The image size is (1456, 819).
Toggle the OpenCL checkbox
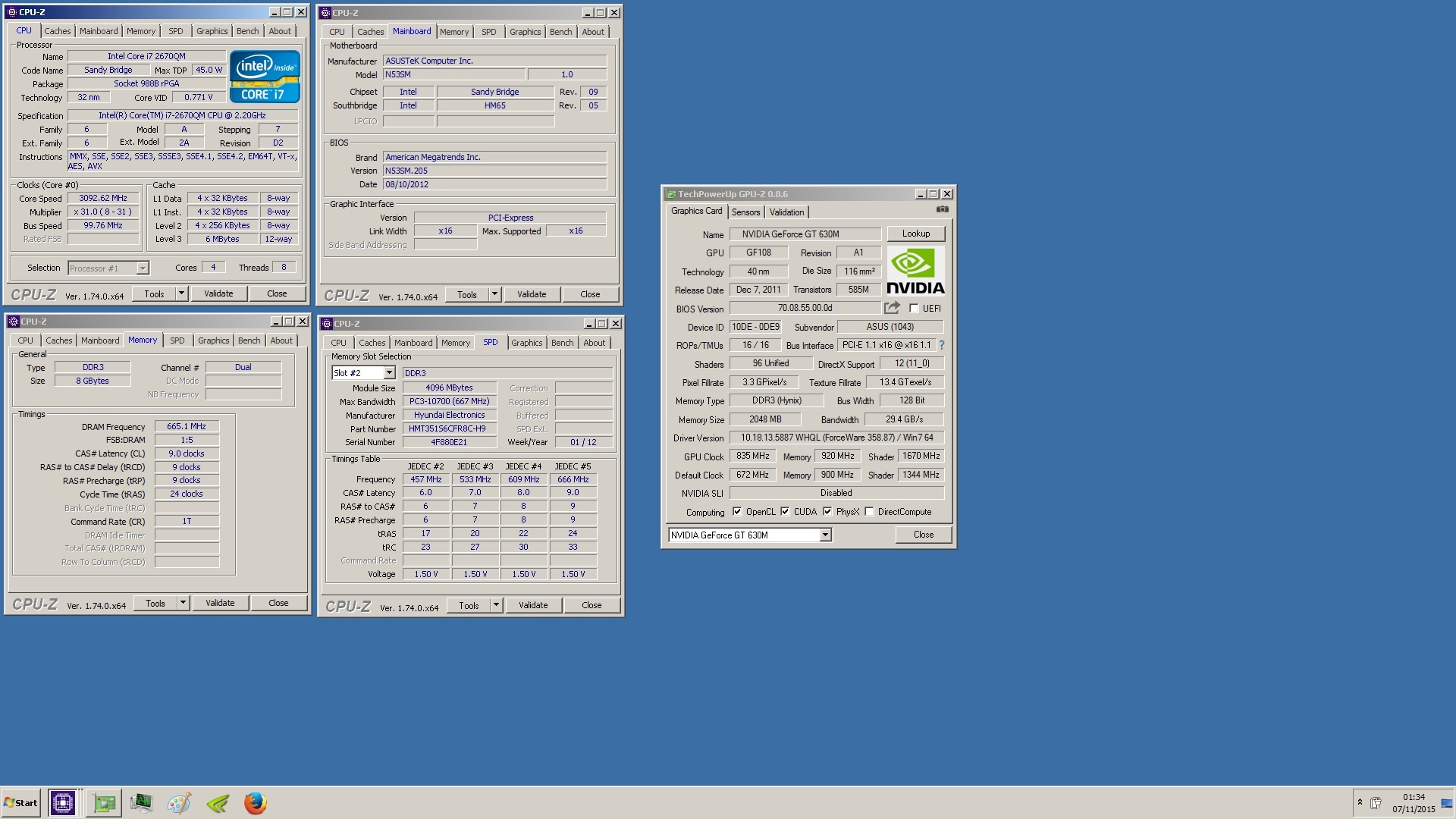pos(737,512)
